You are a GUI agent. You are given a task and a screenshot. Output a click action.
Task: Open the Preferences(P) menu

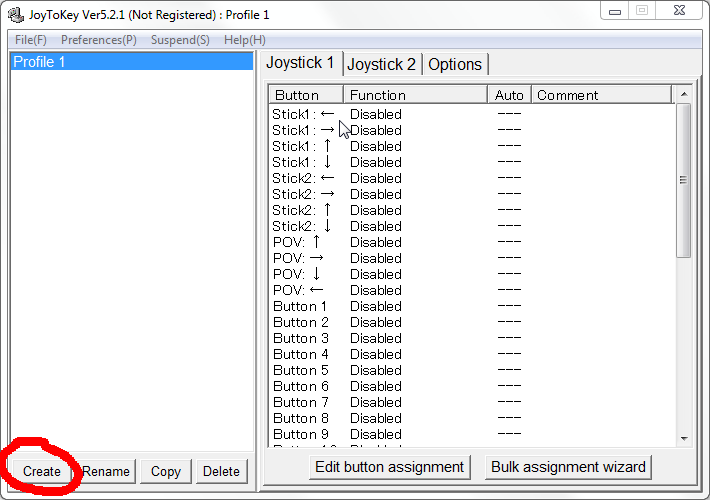tap(99, 40)
